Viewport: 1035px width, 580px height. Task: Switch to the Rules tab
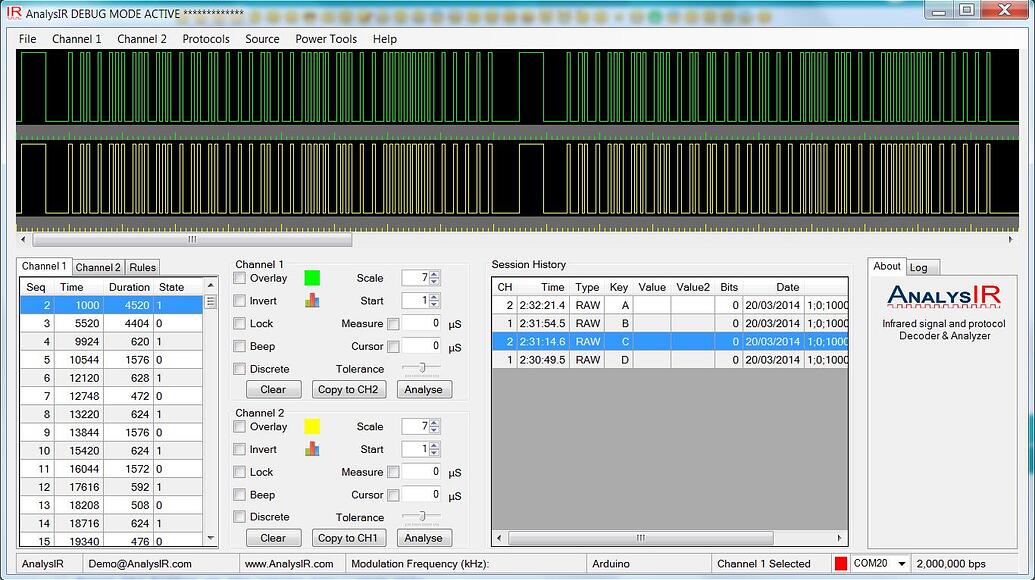pyautogui.click(x=142, y=267)
